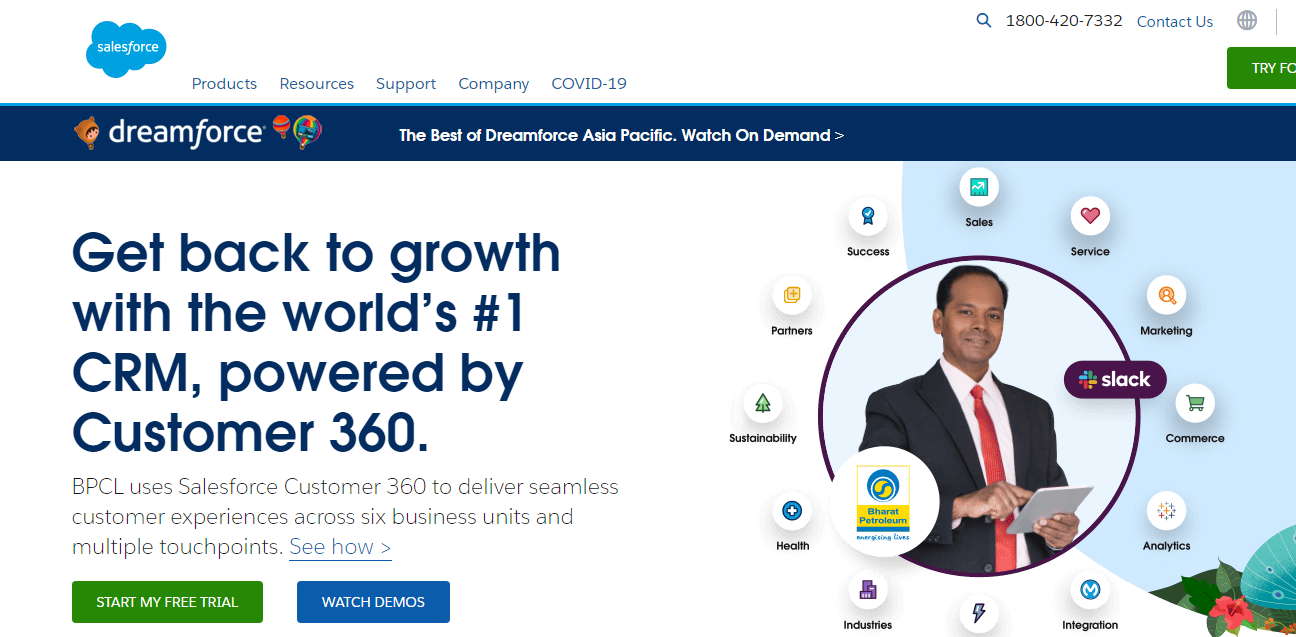Click the BPCL uses Salesforce paragraph text

345,517
